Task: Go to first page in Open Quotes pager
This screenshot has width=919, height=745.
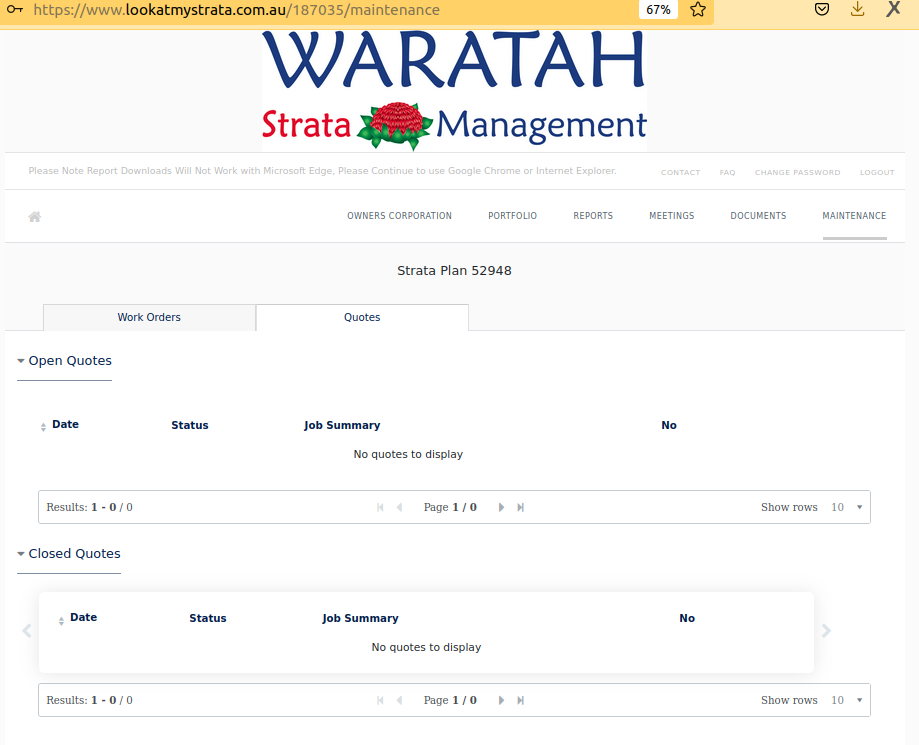Action: point(380,507)
